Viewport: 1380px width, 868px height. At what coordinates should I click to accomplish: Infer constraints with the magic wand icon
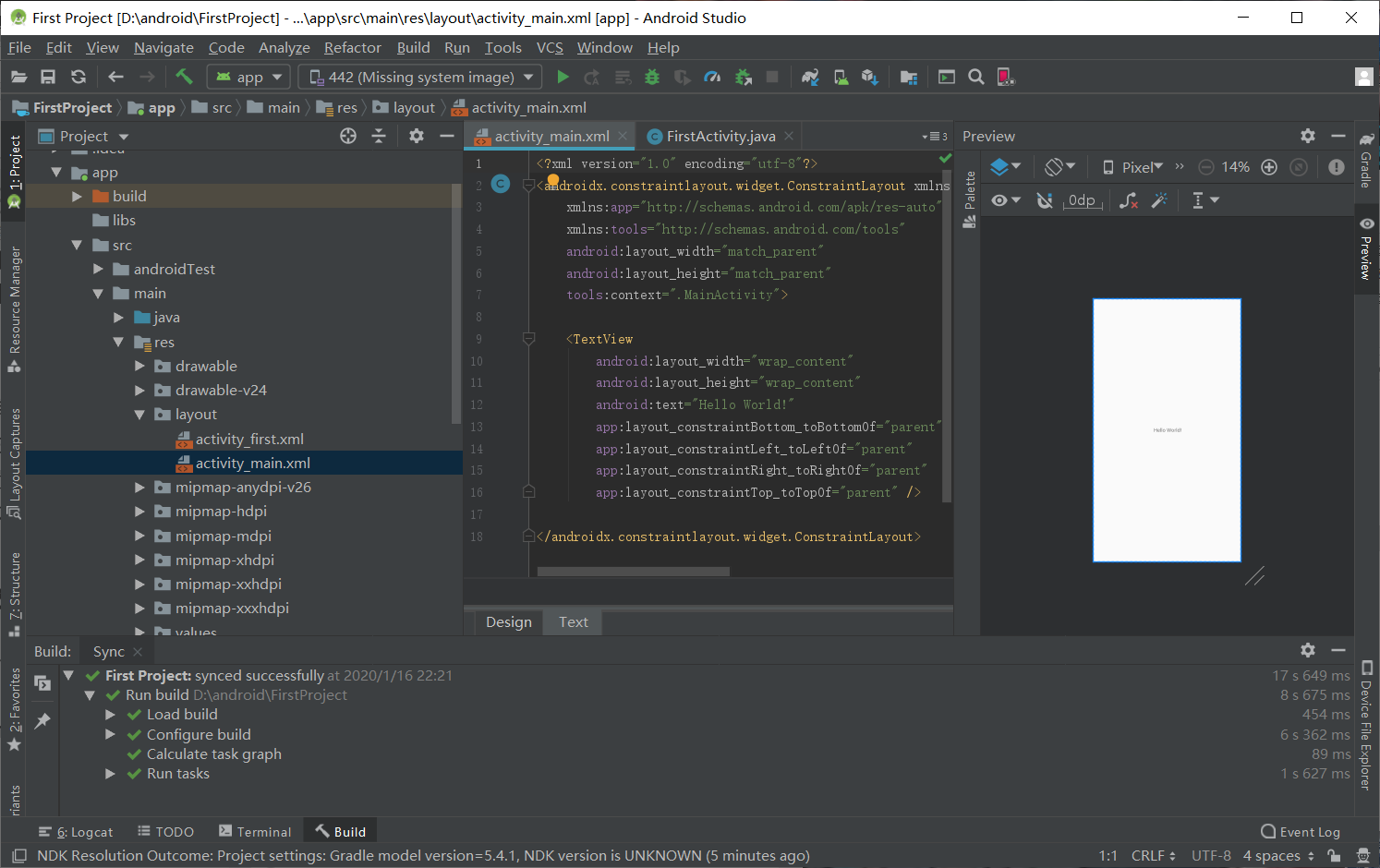(x=1160, y=199)
